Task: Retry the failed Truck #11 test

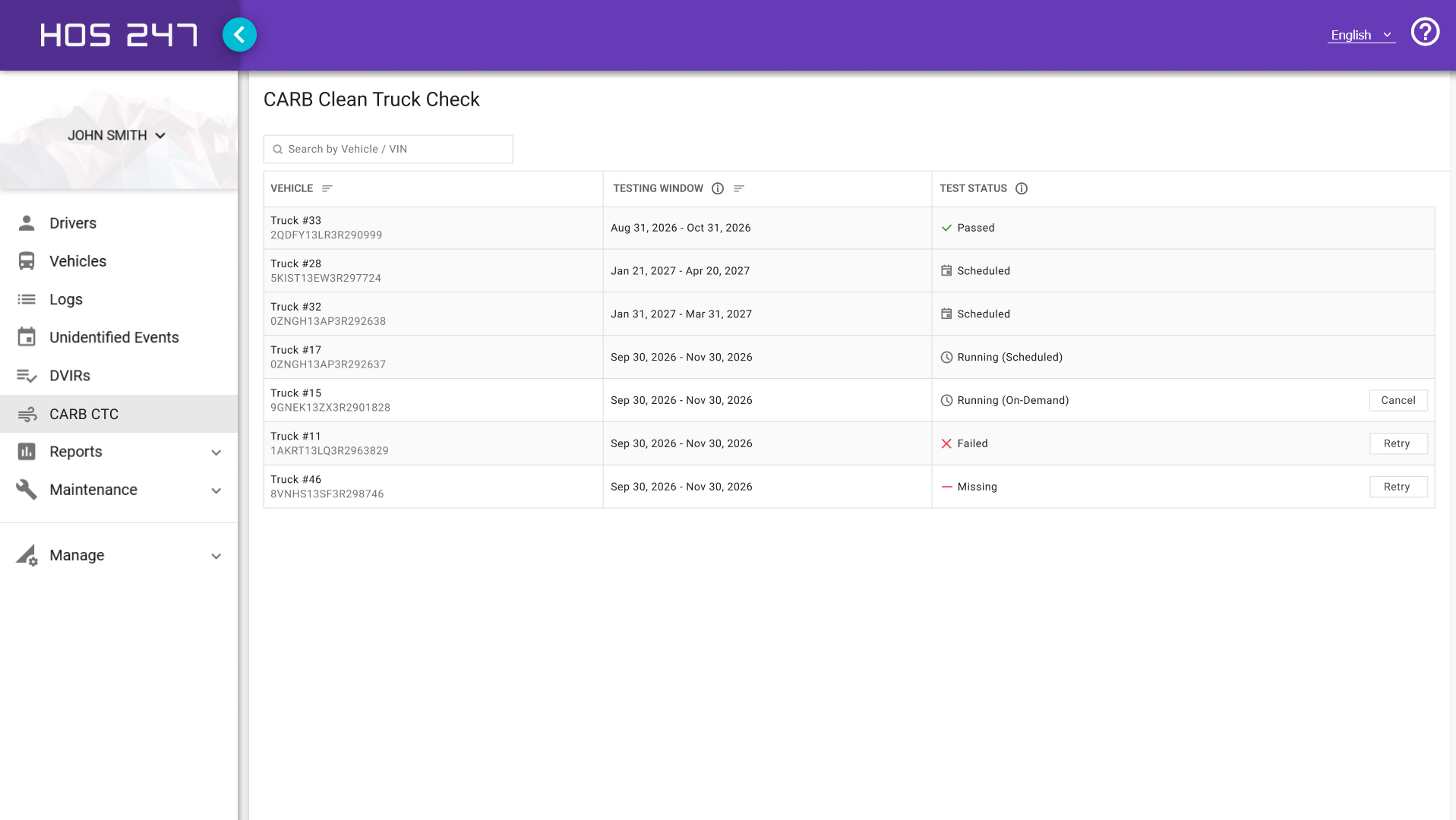Action: click(1398, 443)
